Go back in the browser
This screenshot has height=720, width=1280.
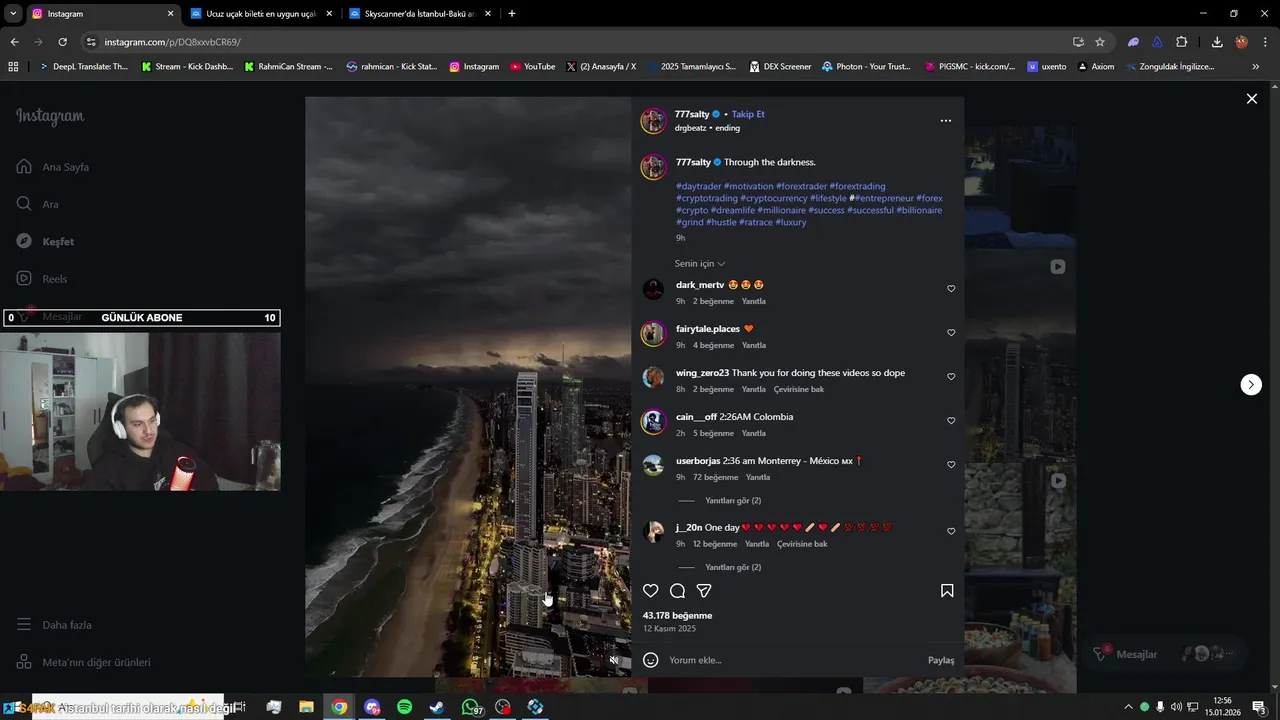[14, 42]
